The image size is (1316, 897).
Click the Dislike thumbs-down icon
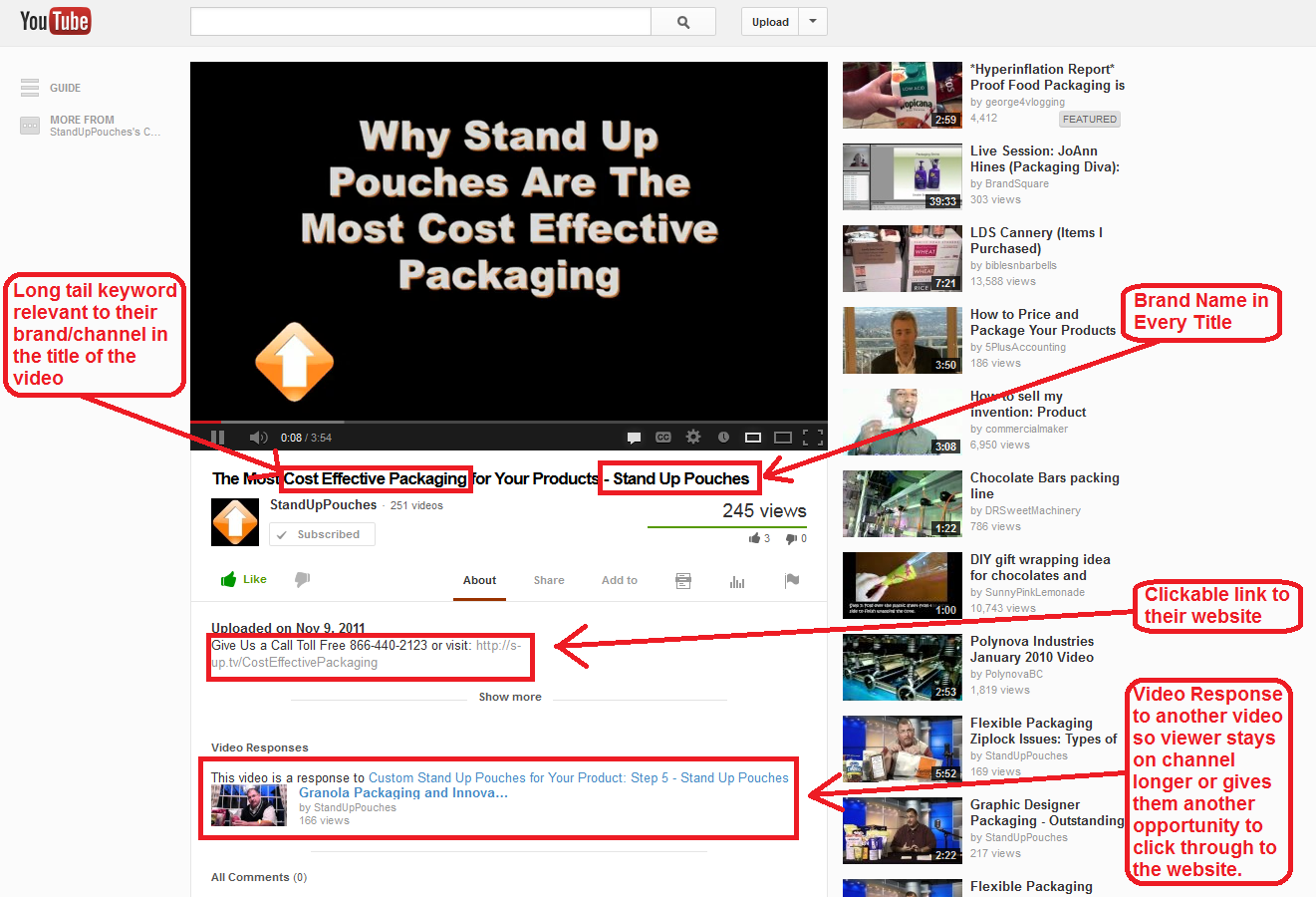[x=303, y=580]
